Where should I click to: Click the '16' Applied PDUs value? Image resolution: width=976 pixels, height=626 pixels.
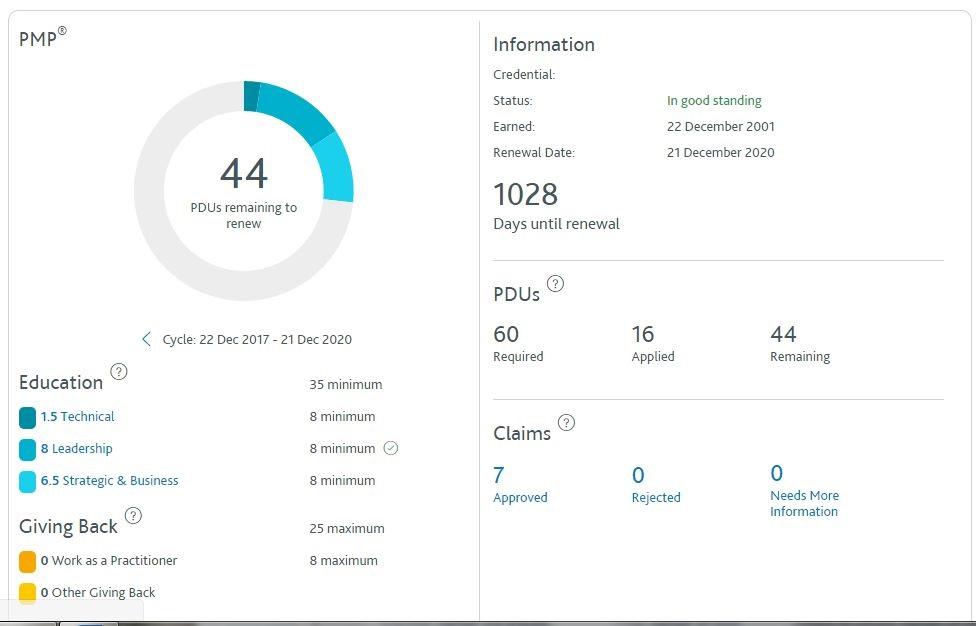(643, 334)
